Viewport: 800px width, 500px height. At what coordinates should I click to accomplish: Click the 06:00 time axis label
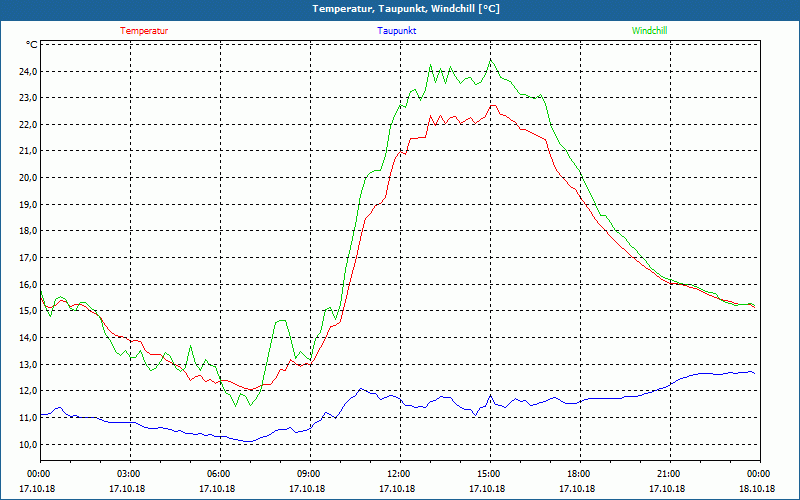pyautogui.click(x=220, y=474)
